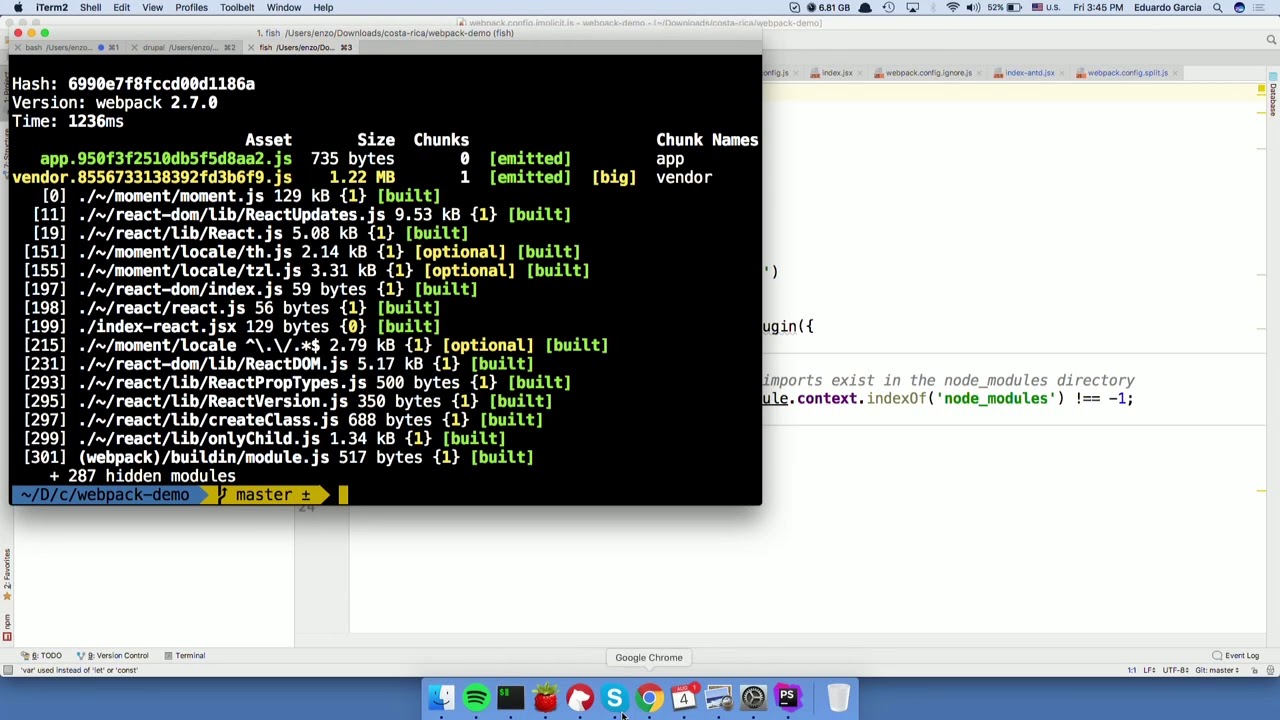Open the Profiles menu
1280x720 pixels.
click(x=191, y=7)
